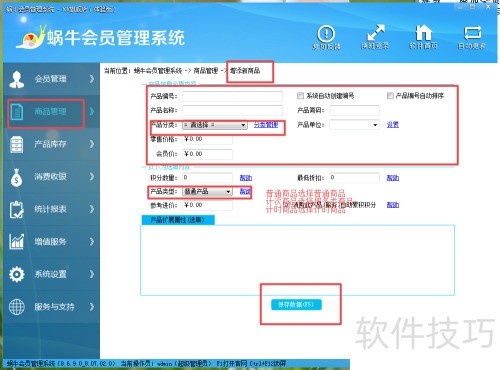Click the exclamation-mark help icon in header
This screenshot has width=500, height=370.
326,34
